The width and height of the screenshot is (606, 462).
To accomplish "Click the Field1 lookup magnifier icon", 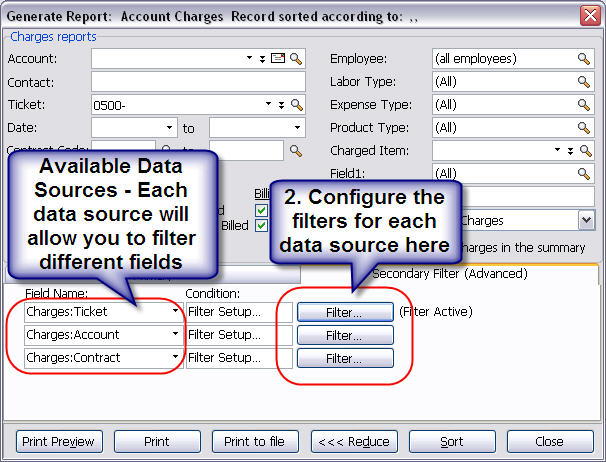I will click(585, 174).
